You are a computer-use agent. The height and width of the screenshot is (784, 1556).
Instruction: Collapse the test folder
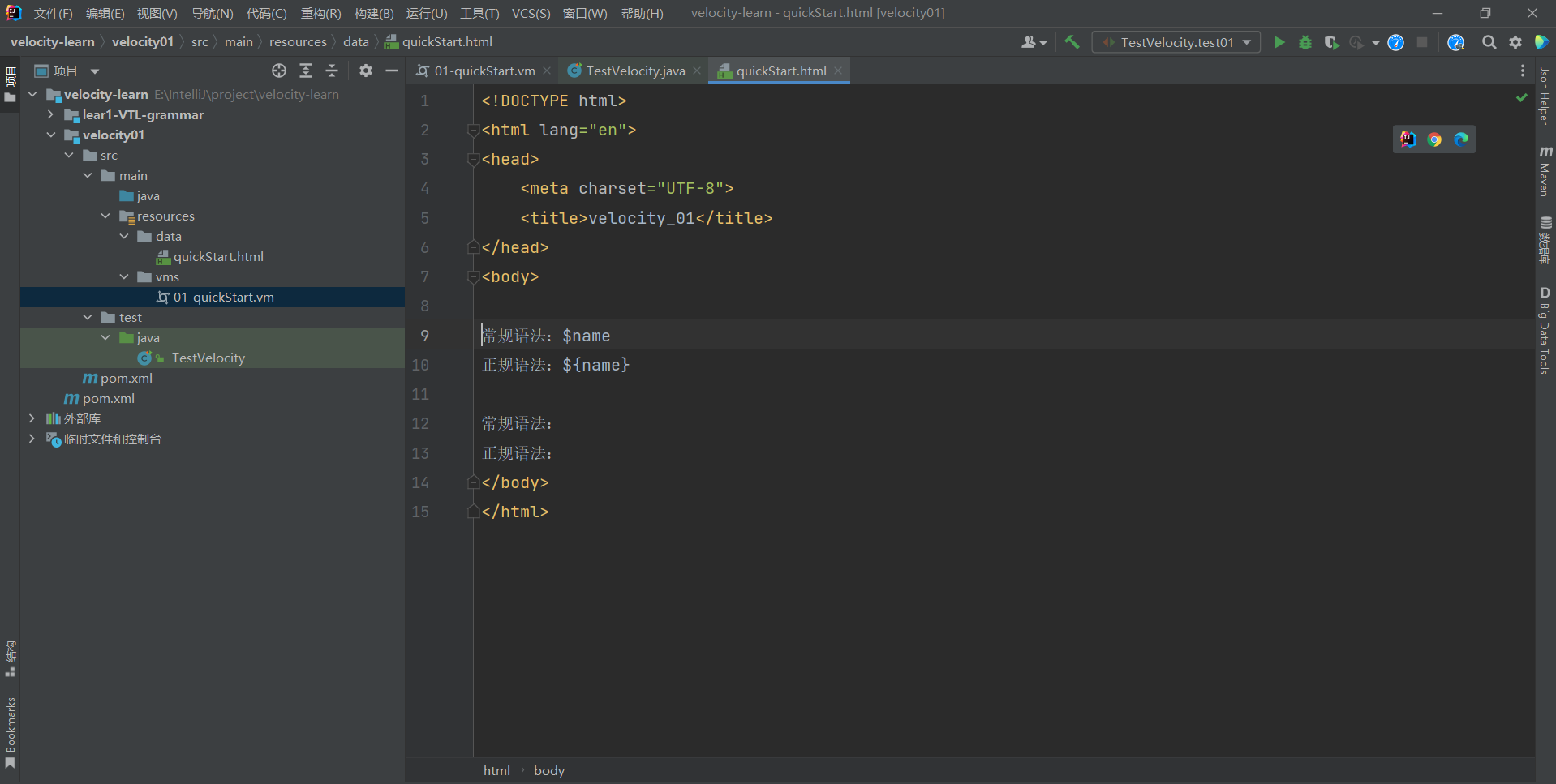click(x=88, y=318)
